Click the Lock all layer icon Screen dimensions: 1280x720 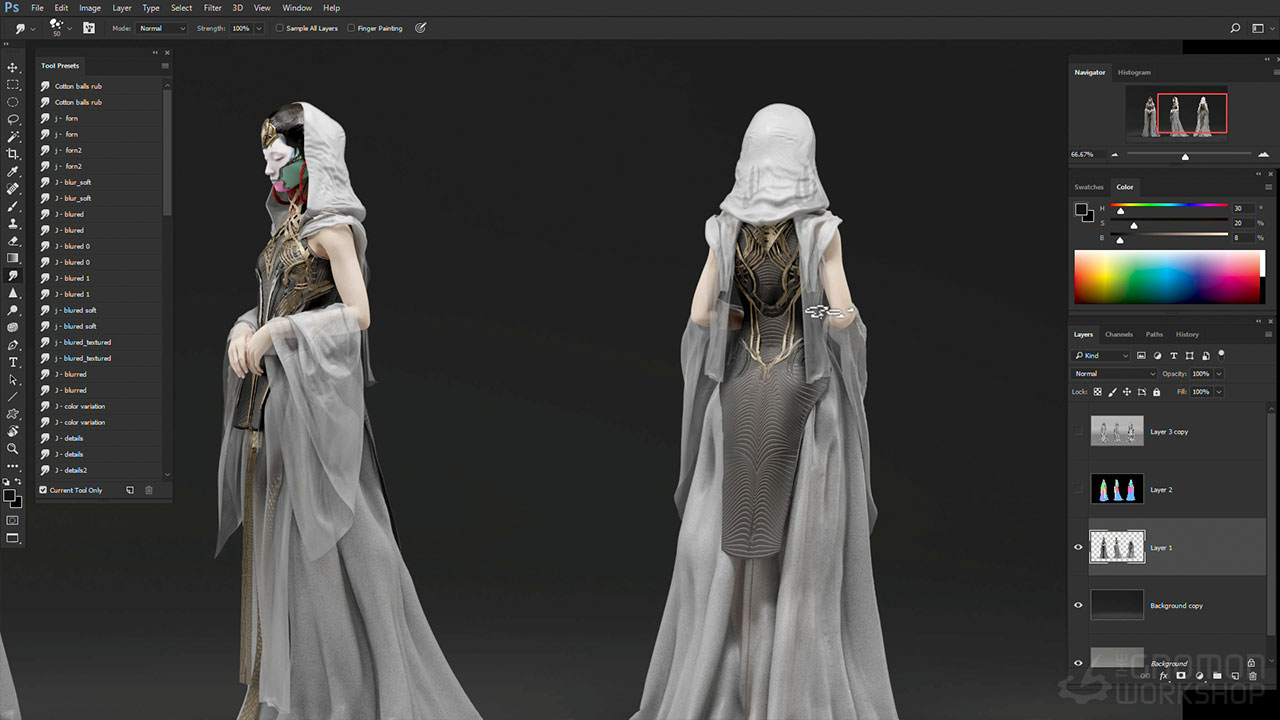point(1156,392)
